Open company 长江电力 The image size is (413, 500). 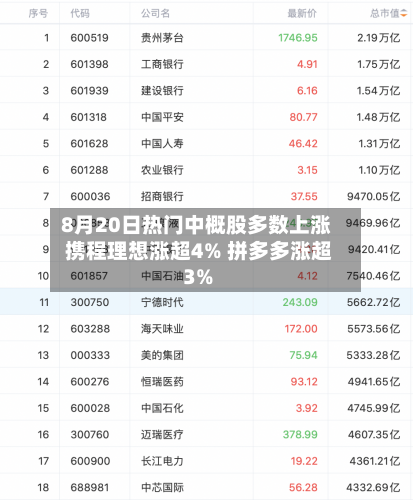click(x=162, y=461)
